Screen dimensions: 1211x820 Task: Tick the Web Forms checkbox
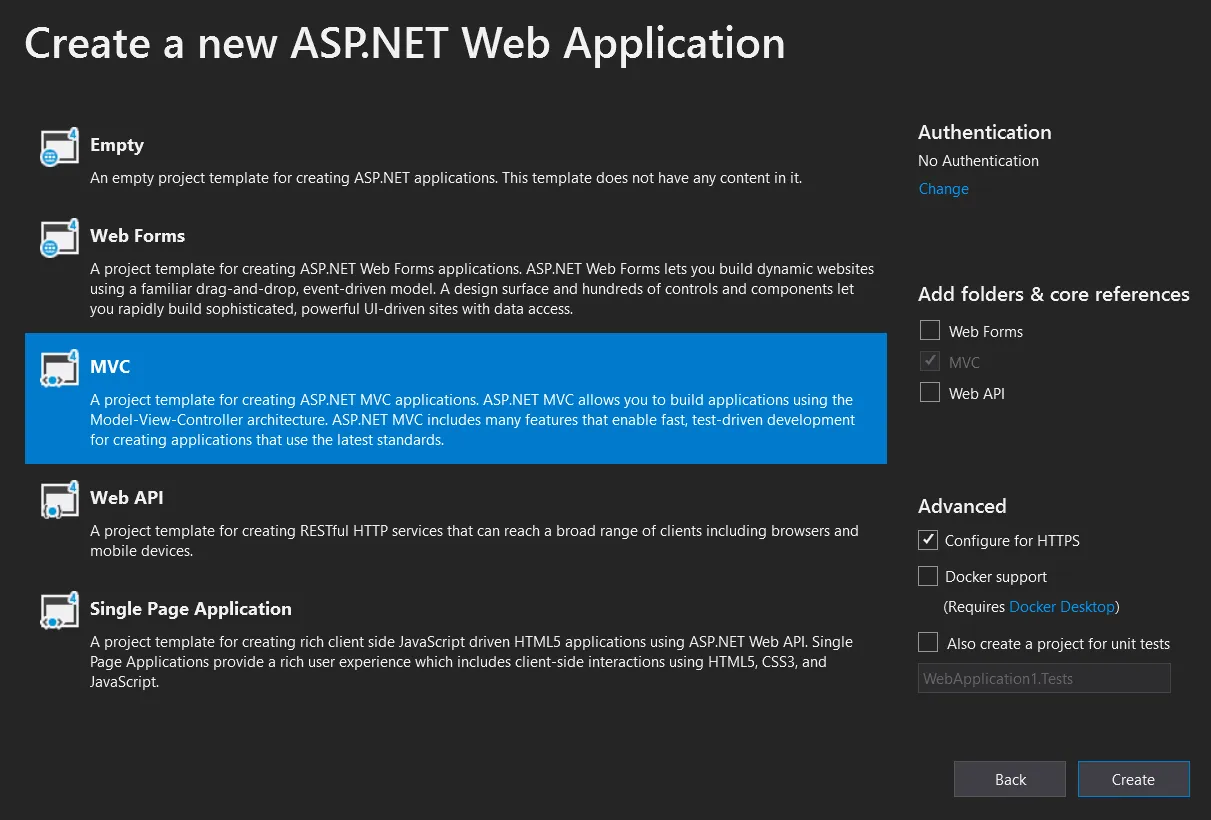pyautogui.click(x=930, y=330)
